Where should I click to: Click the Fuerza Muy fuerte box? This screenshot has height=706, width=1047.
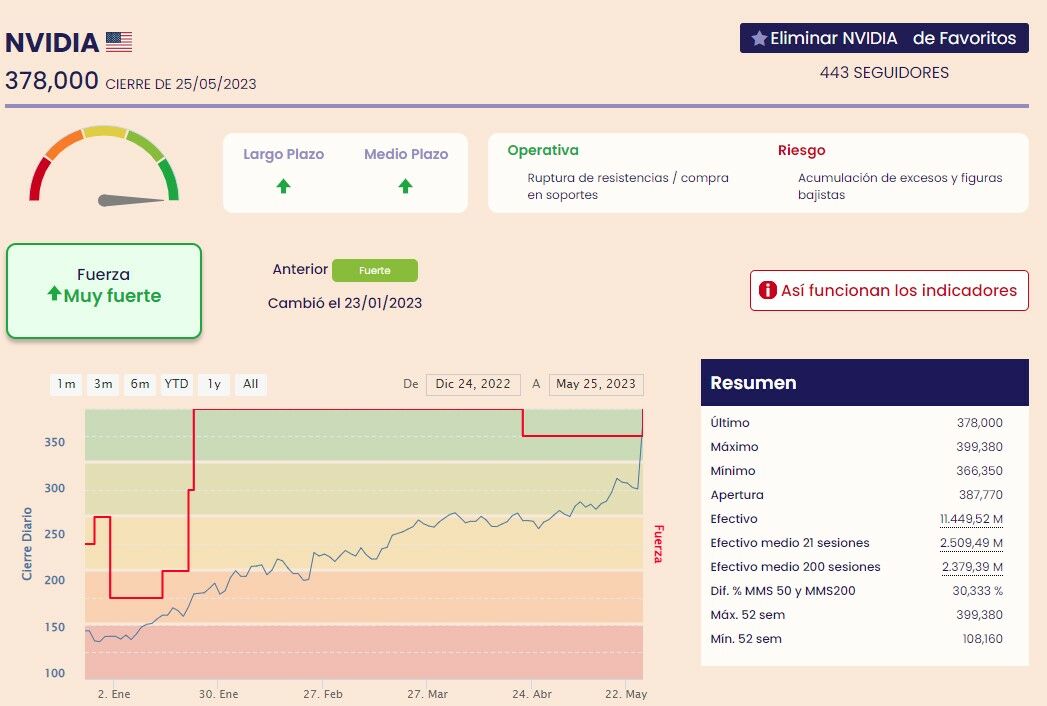click(103, 291)
